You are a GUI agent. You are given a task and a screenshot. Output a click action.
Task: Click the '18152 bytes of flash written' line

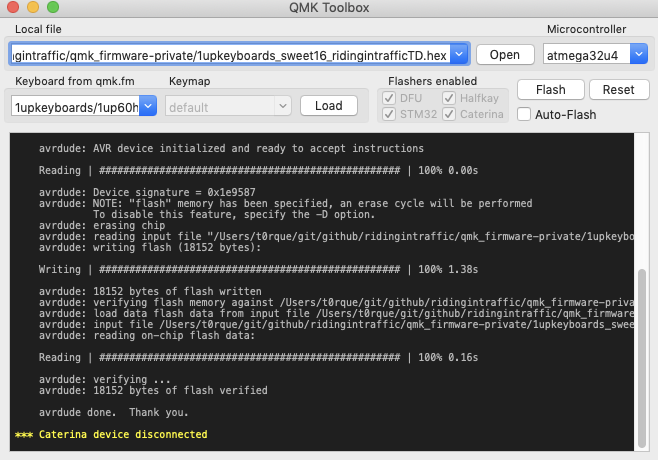click(150, 291)
